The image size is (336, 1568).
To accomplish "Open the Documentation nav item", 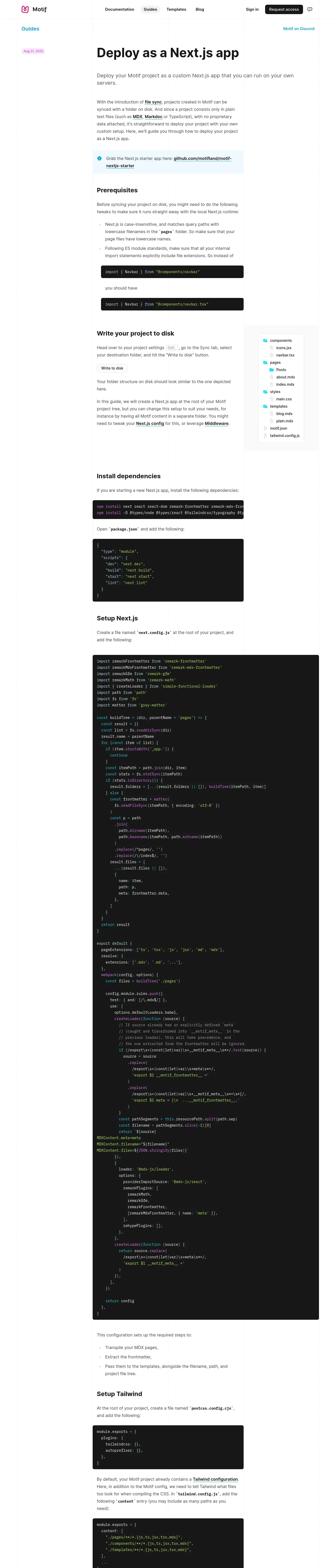I will click(120, 9).
